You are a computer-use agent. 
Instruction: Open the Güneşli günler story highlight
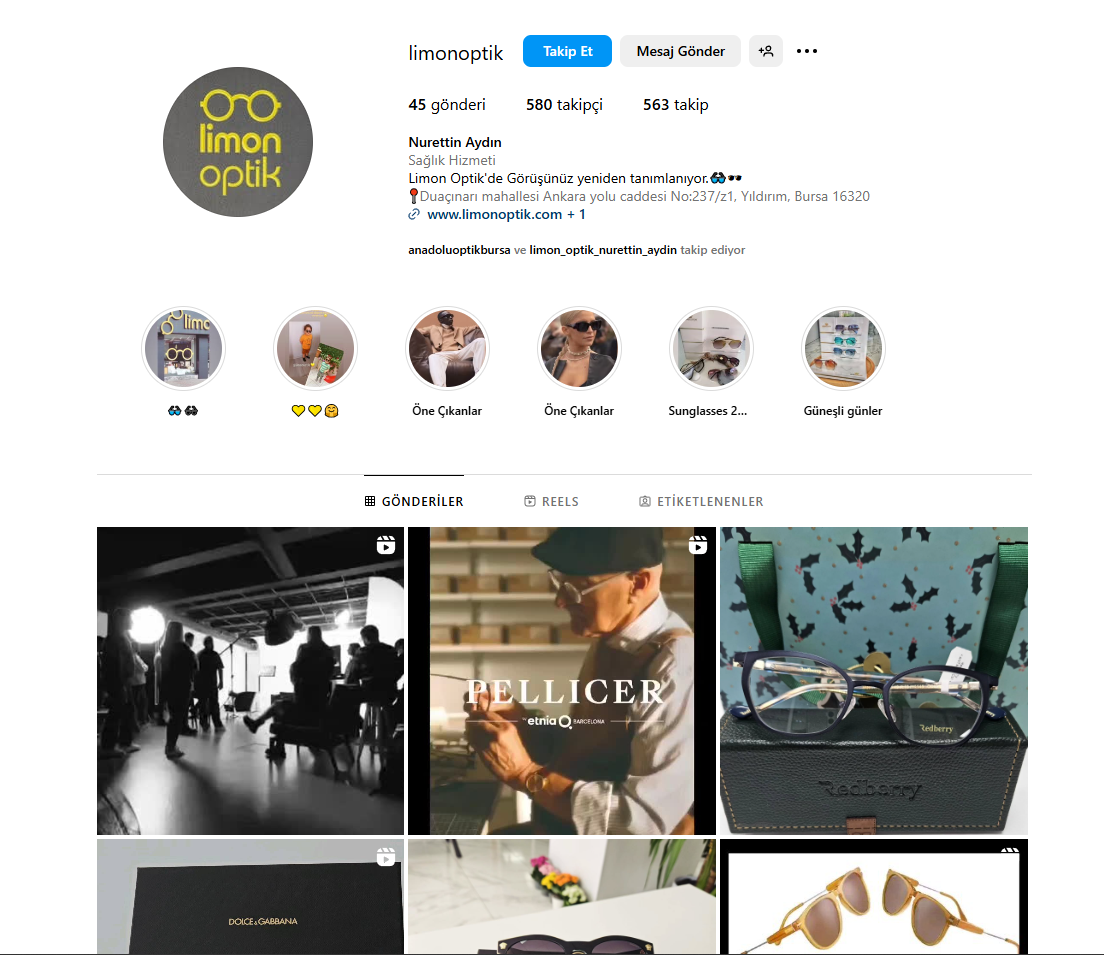[x=843, y=349]
